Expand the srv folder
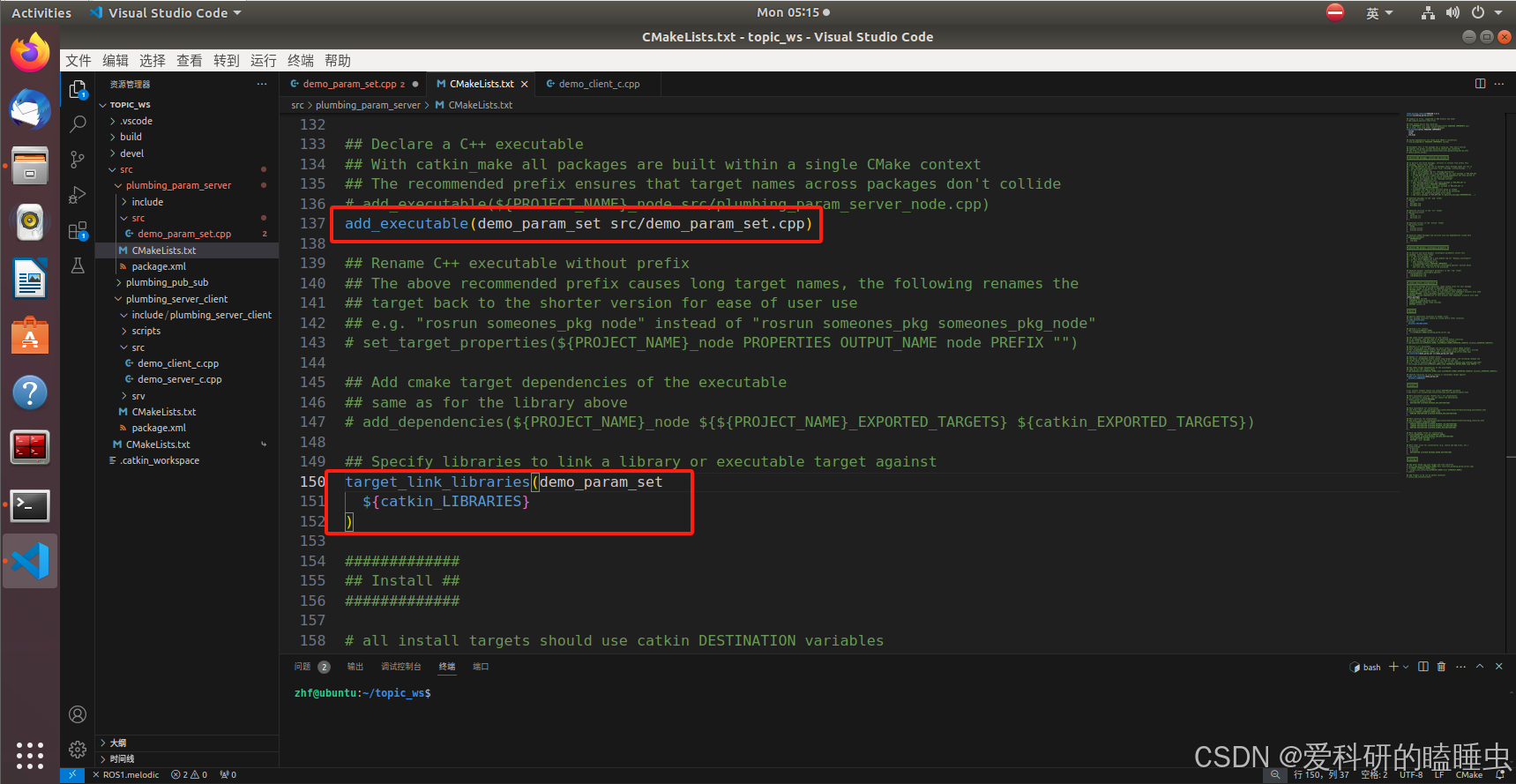 pos(187,396)
